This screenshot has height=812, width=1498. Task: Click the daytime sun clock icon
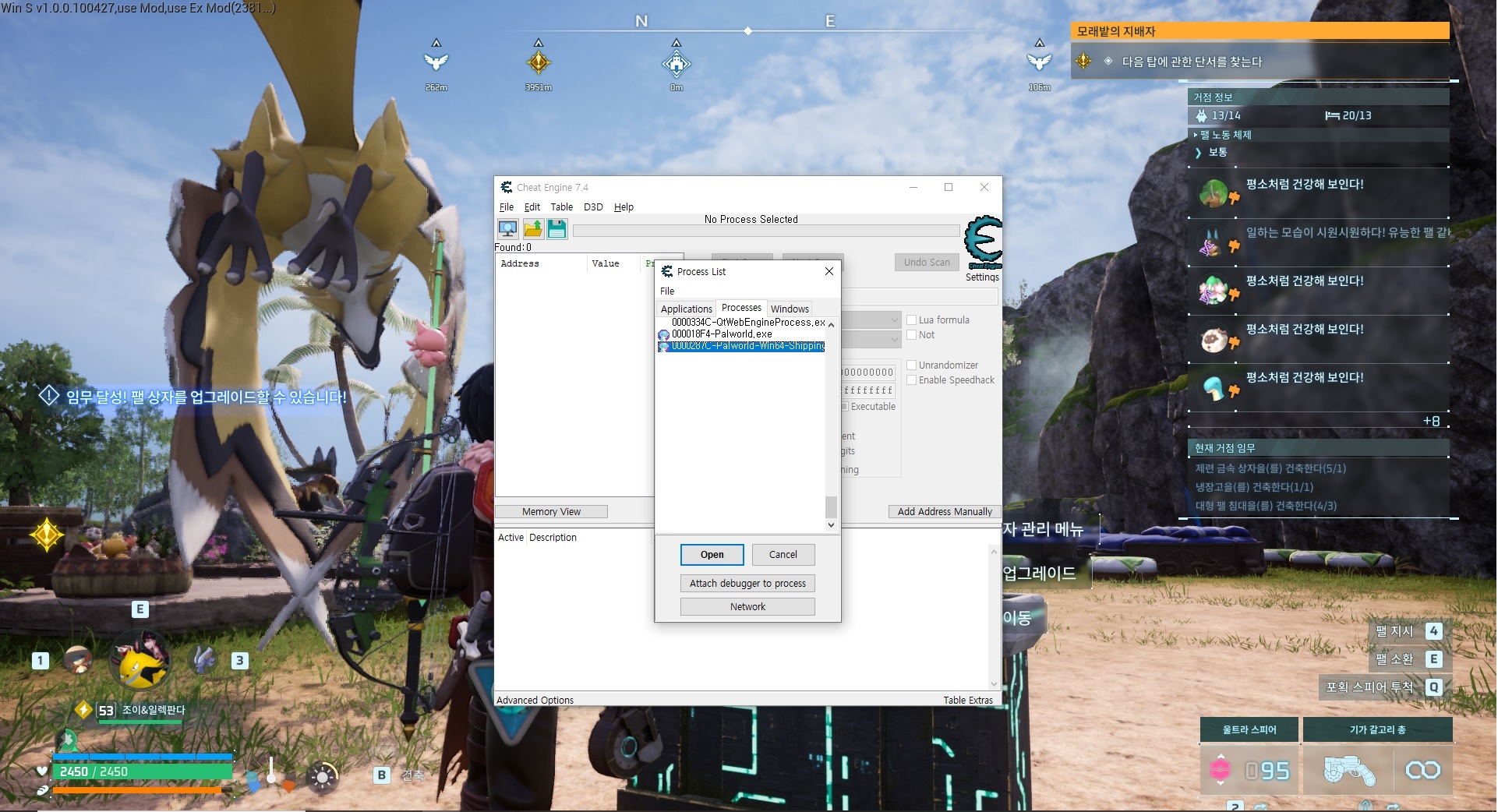323,776
